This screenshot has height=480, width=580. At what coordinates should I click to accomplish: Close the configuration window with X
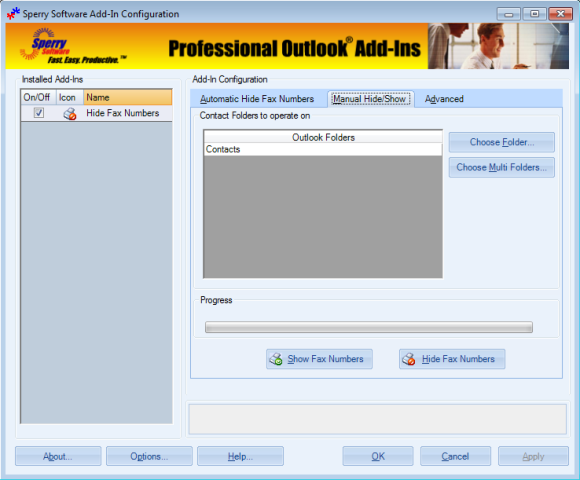click(560, 14)
